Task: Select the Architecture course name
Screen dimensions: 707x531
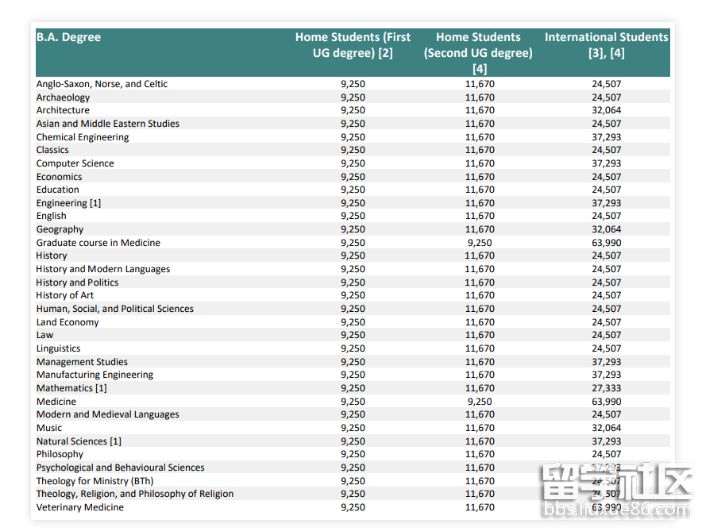Action: tap(63, 111)
